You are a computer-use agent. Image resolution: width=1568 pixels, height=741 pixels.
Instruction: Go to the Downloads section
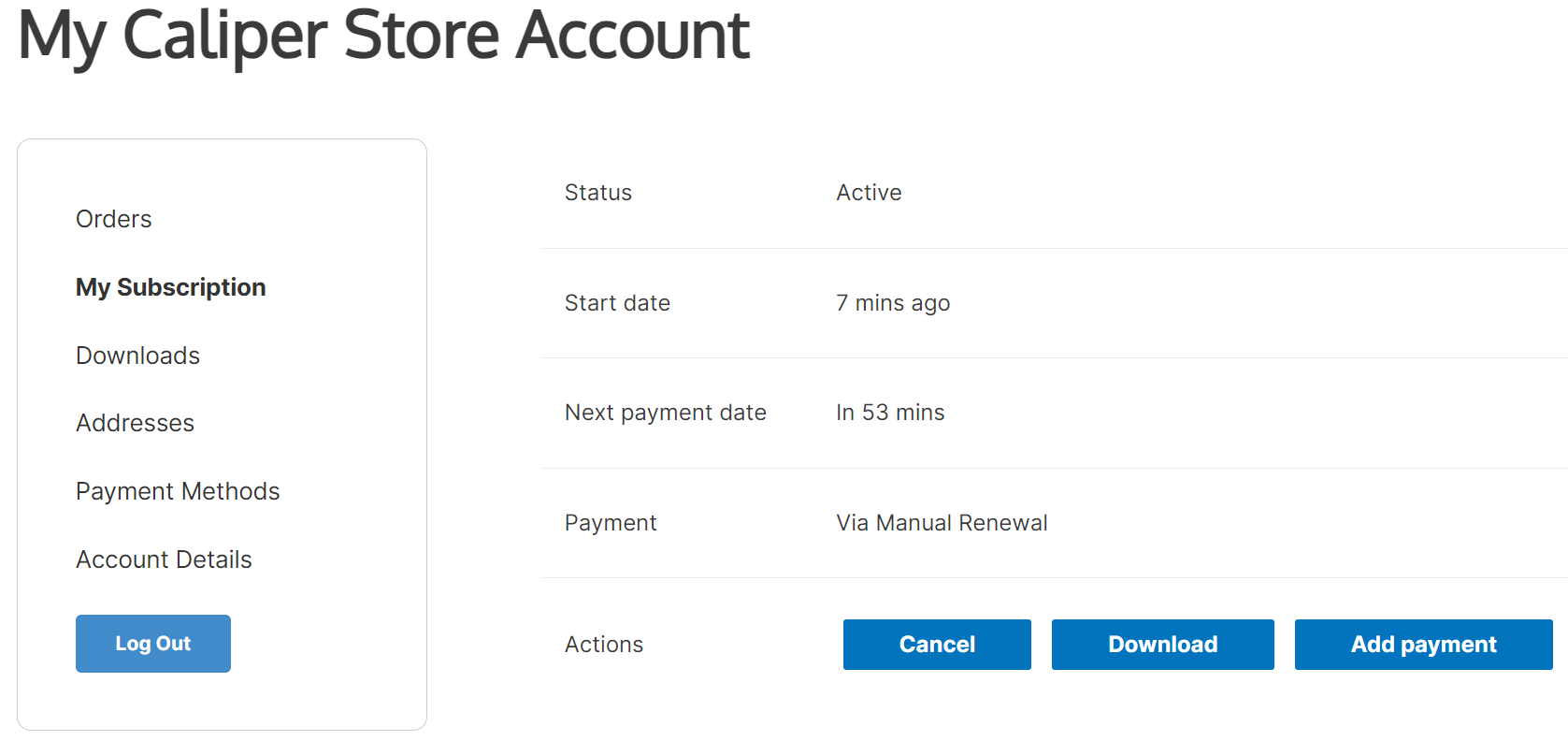point(137,356)
